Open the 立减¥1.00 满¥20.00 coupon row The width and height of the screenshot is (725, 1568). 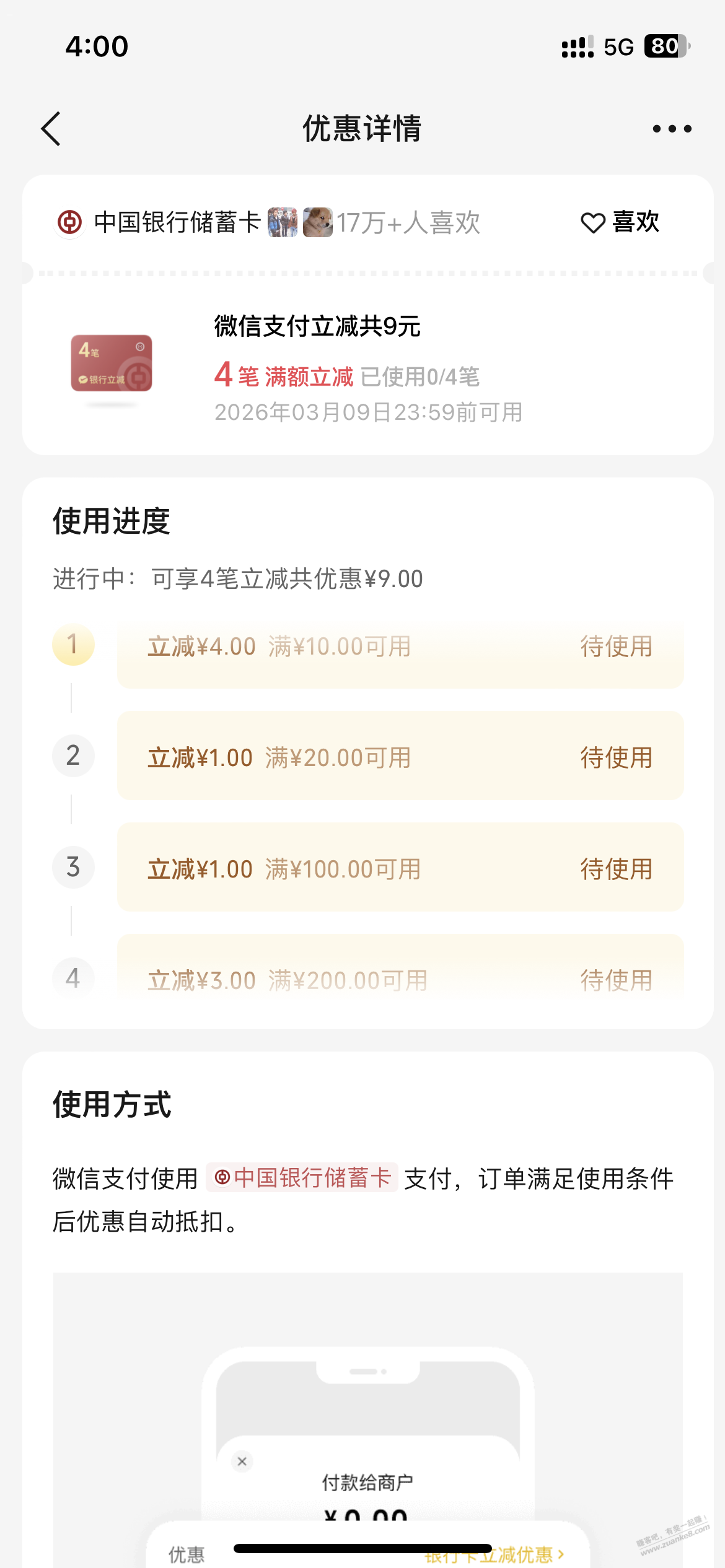tap(400, 757)
